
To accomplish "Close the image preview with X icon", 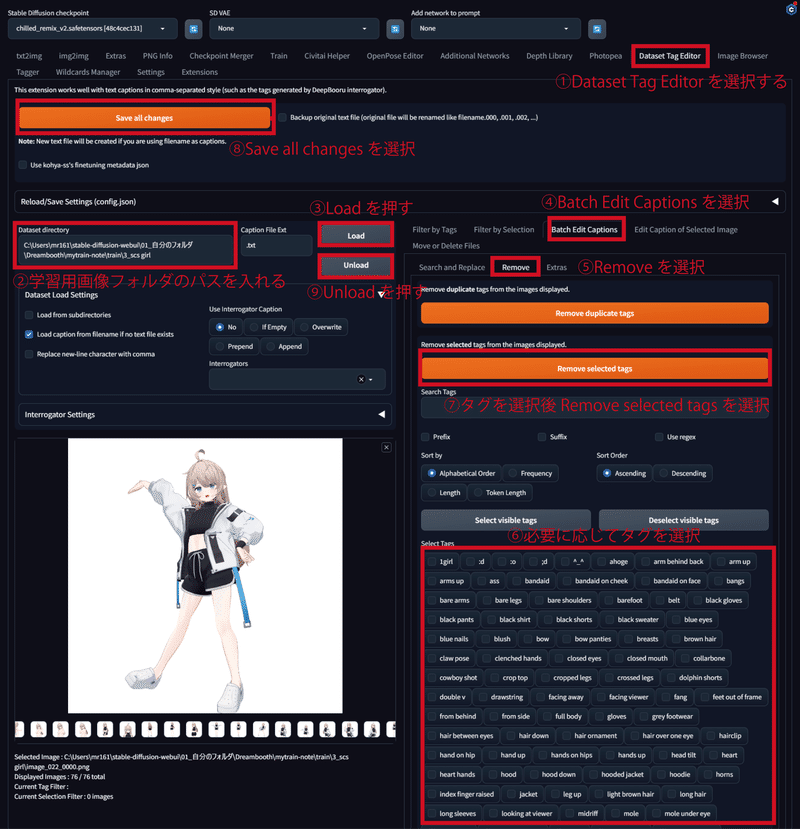I will (387, 447).
